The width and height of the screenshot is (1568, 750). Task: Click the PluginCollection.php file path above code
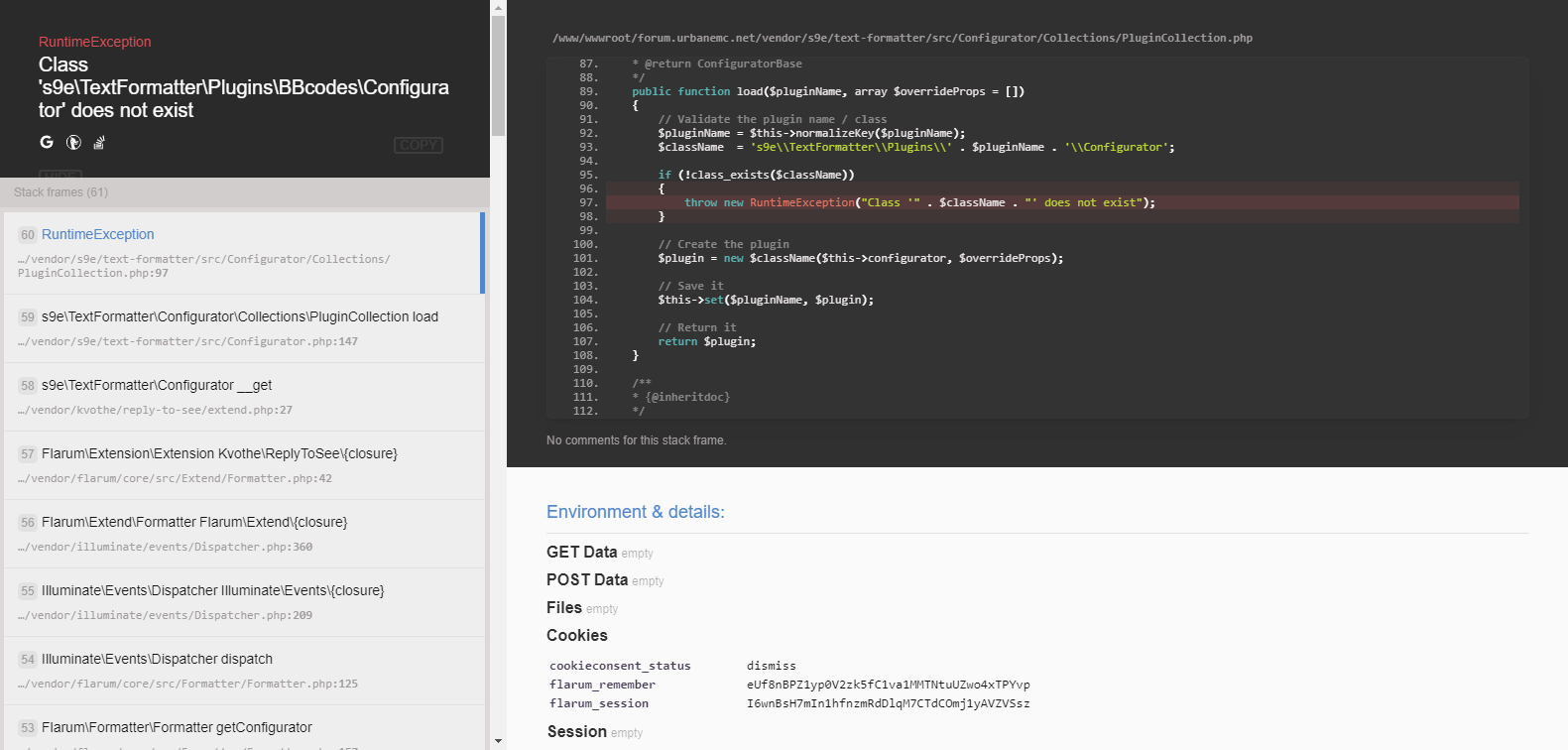click(x=902, y=38)
